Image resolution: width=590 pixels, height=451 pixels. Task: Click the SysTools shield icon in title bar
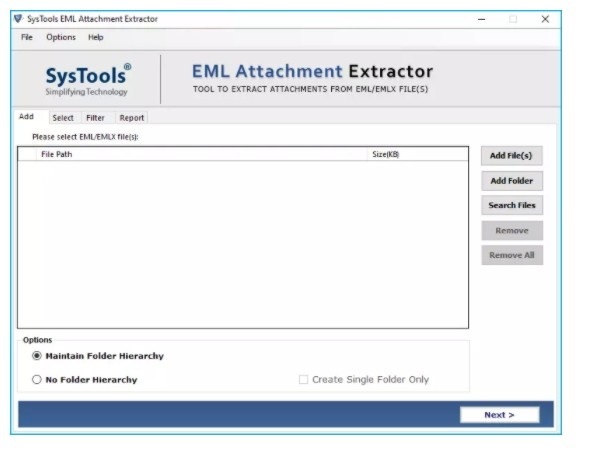pos(18,19)
